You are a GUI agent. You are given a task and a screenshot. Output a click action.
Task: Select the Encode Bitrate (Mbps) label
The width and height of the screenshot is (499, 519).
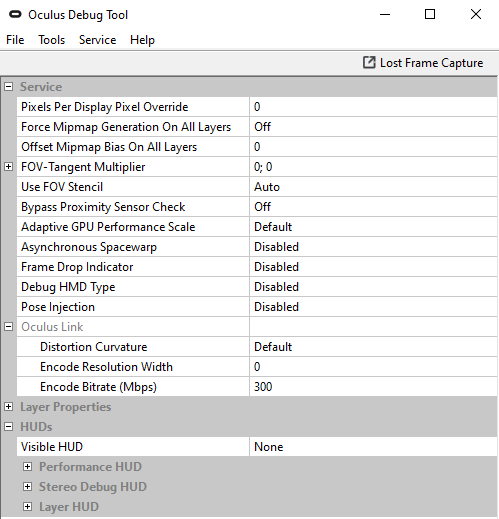(x=98, y=387)
